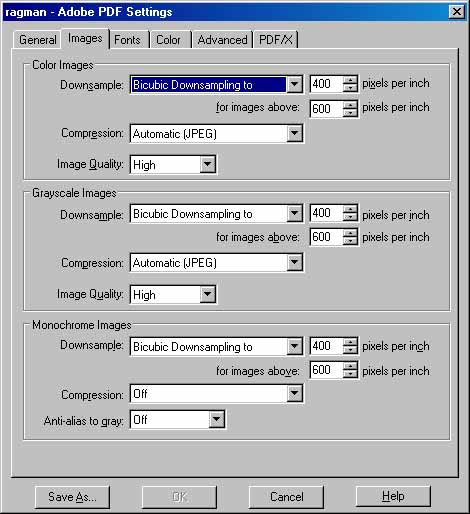Screen dimensions: 470x514
Task: Increase Color Images downsample resolution spinner
Action: 350,80
